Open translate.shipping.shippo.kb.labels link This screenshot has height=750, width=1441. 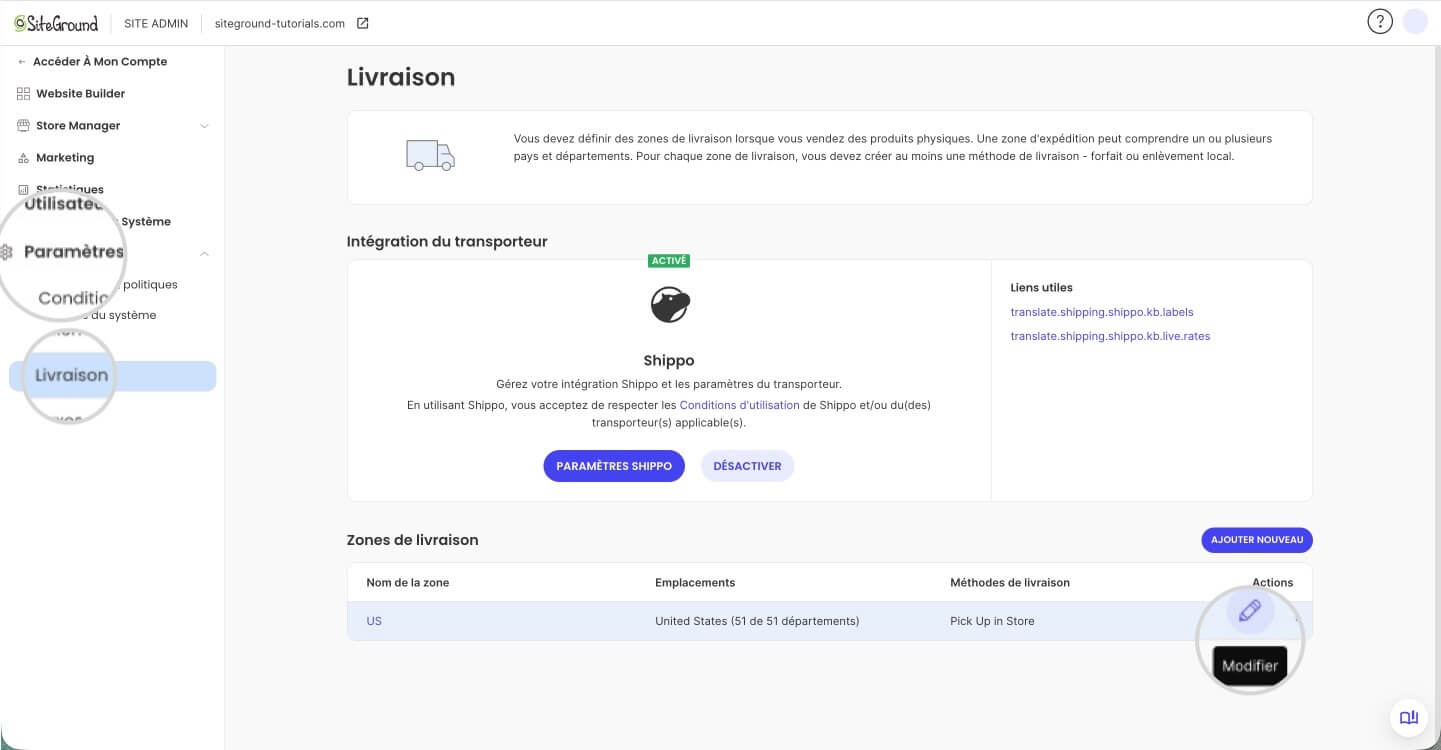click(1102, 312)
